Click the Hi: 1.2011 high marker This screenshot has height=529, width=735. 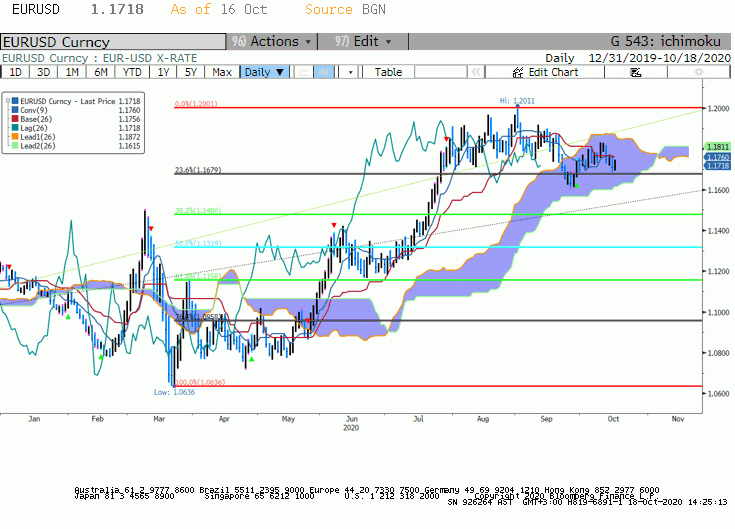[x=517, y=101]
